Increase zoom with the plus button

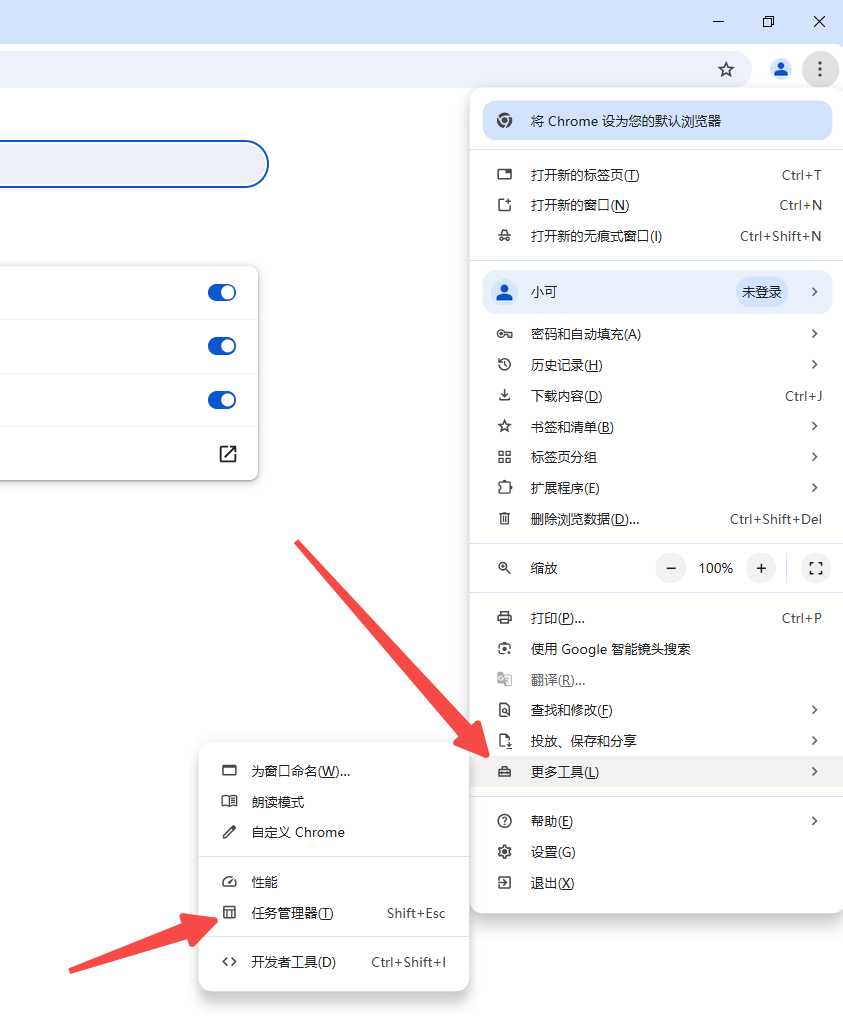761,568
